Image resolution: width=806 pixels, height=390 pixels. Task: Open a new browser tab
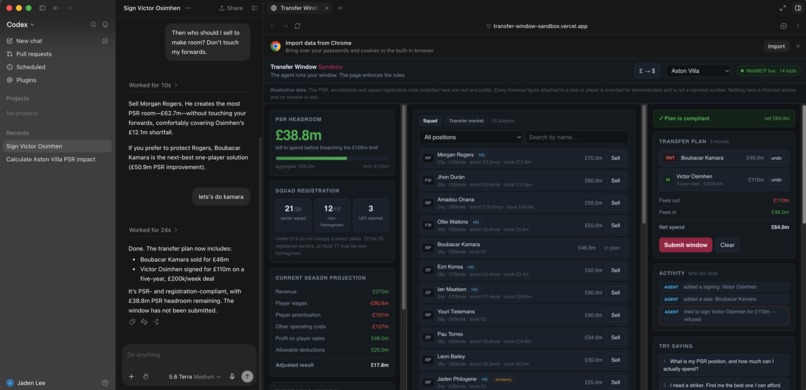(340, 8)
